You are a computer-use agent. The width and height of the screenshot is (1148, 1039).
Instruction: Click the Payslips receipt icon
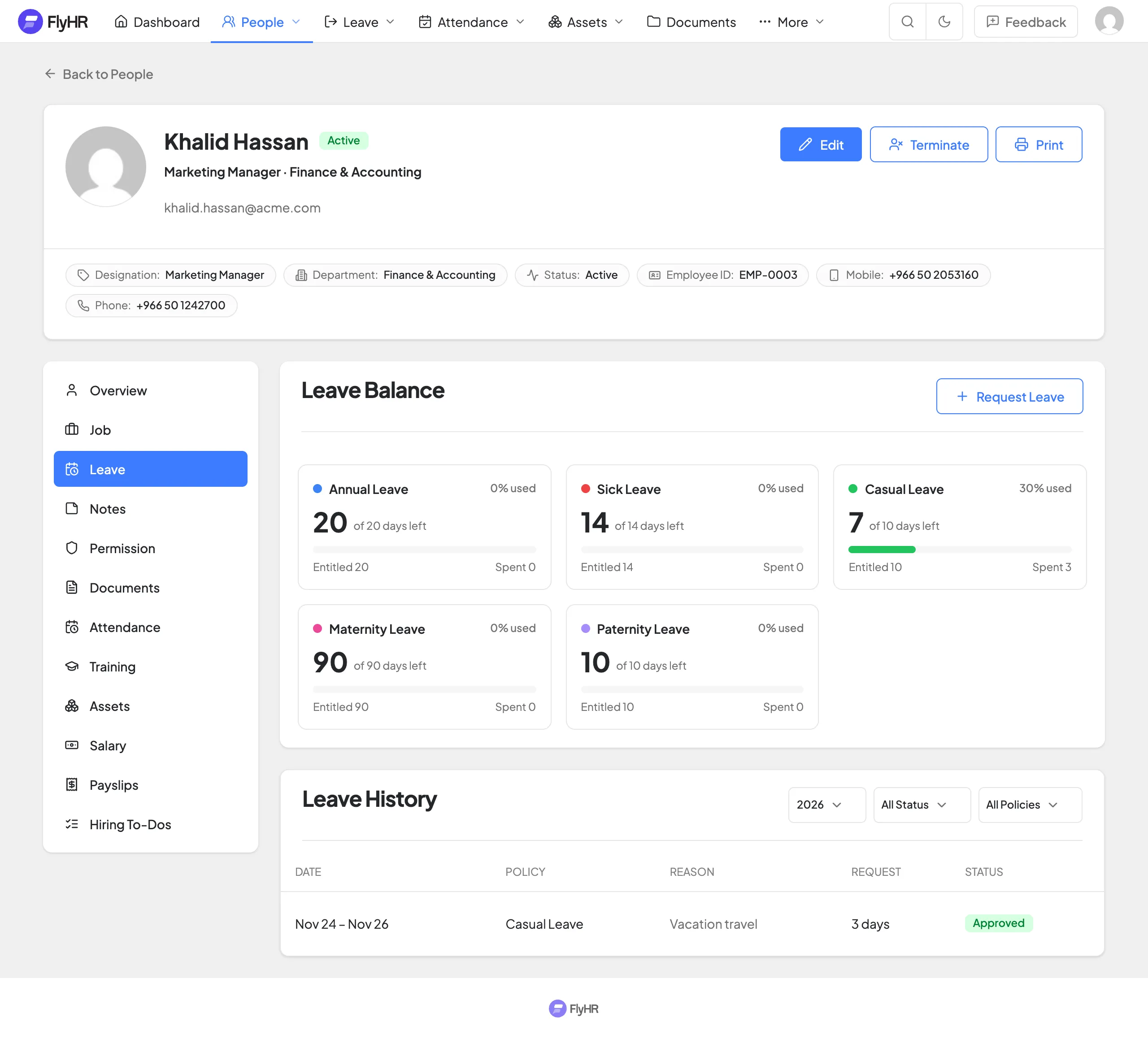tap(72, 784)
